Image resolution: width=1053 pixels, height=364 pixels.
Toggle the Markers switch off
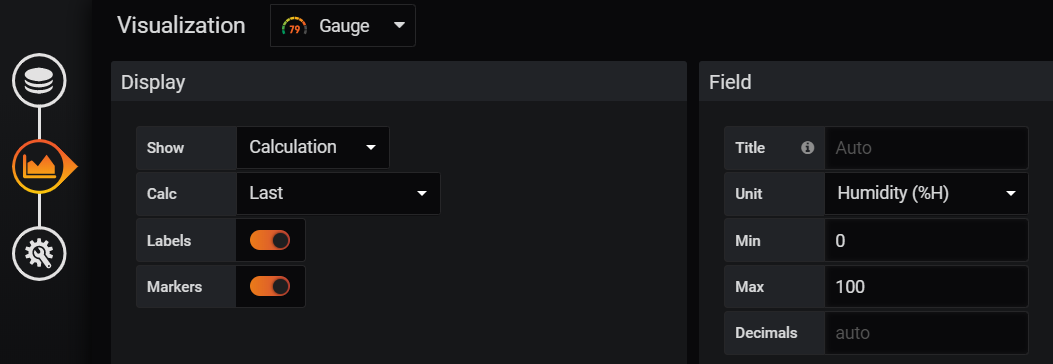click(270, 287)
